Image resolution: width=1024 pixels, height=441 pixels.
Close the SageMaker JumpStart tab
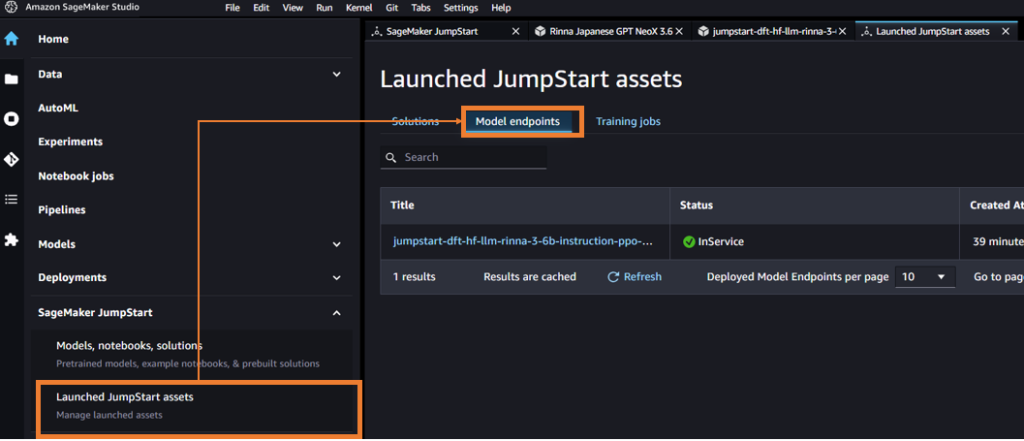tap(515, 31)
